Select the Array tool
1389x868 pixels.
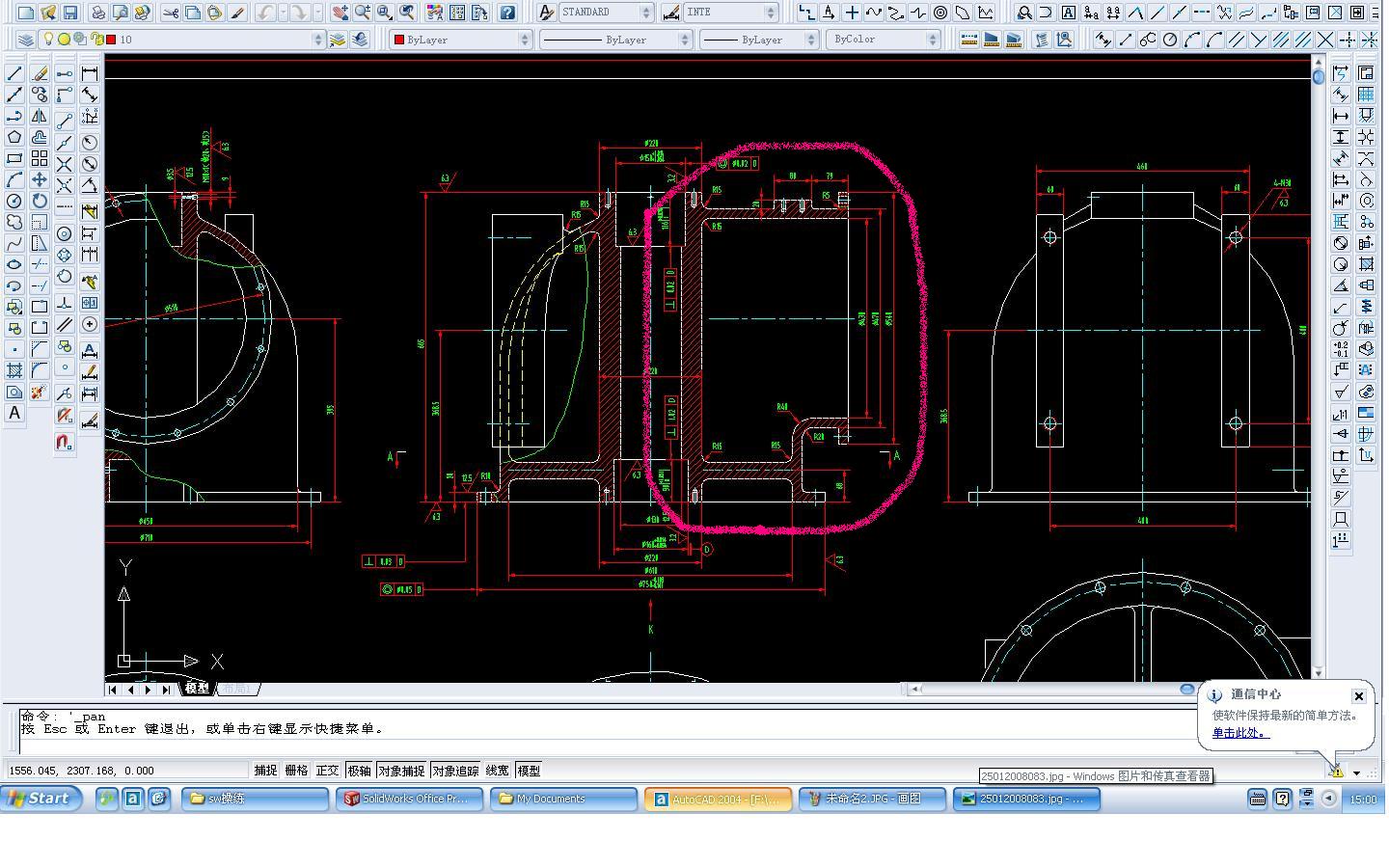click(40, 158)
